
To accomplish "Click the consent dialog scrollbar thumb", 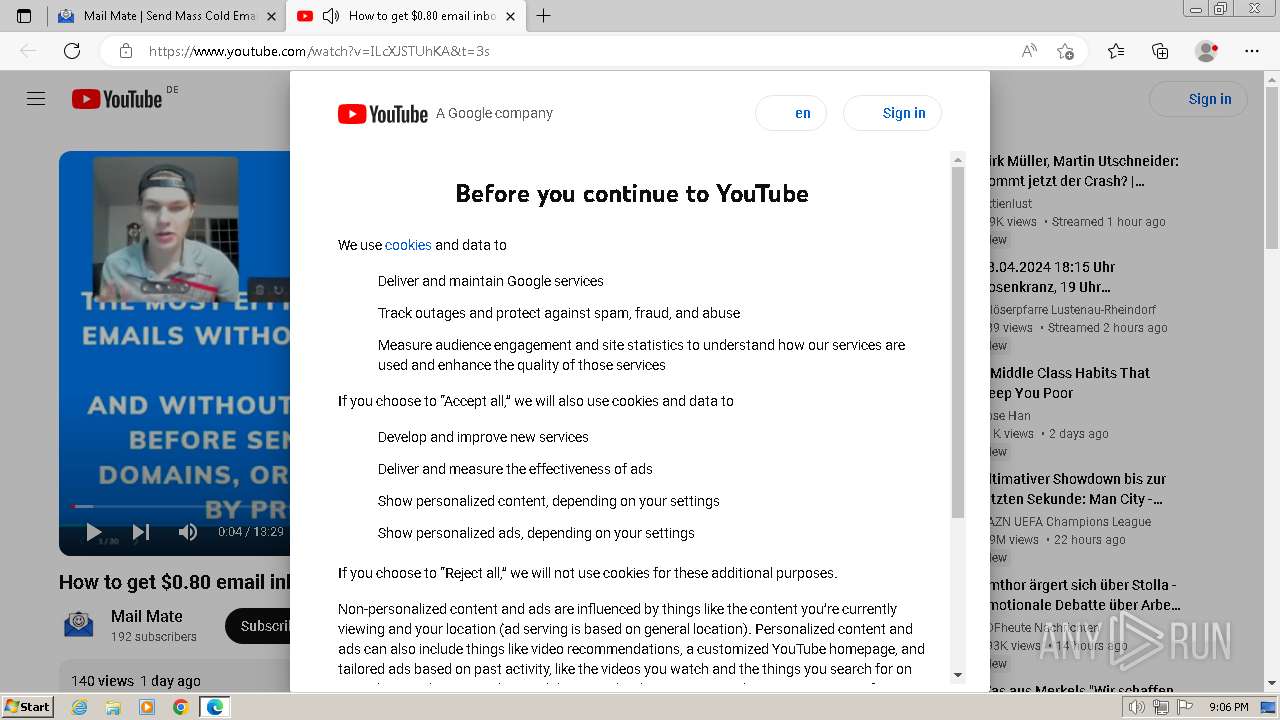I will pos(958,342).
